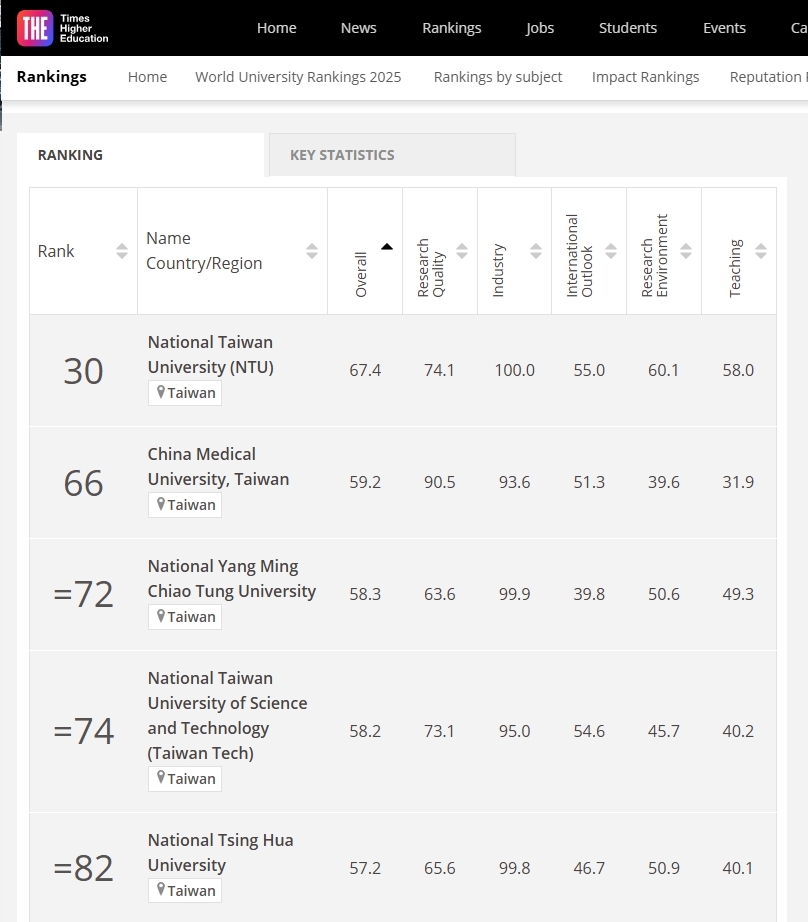
Task: Sort by Research Quality arrows
Action: 461,251
